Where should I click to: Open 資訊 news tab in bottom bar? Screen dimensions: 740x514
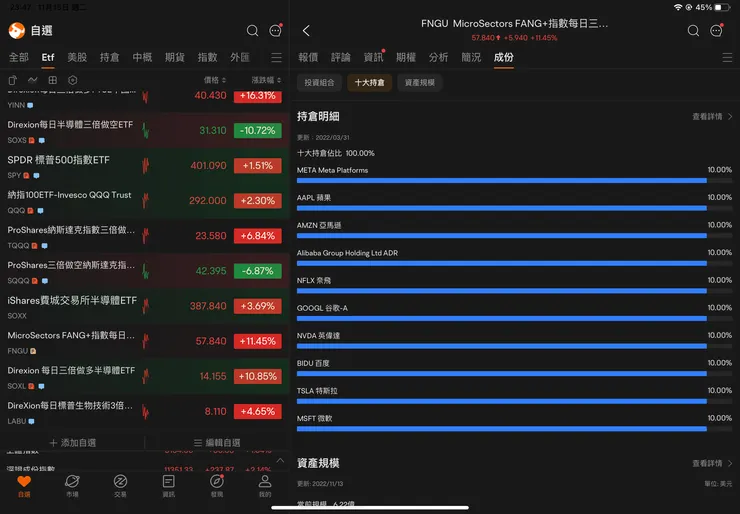[168, 486]
